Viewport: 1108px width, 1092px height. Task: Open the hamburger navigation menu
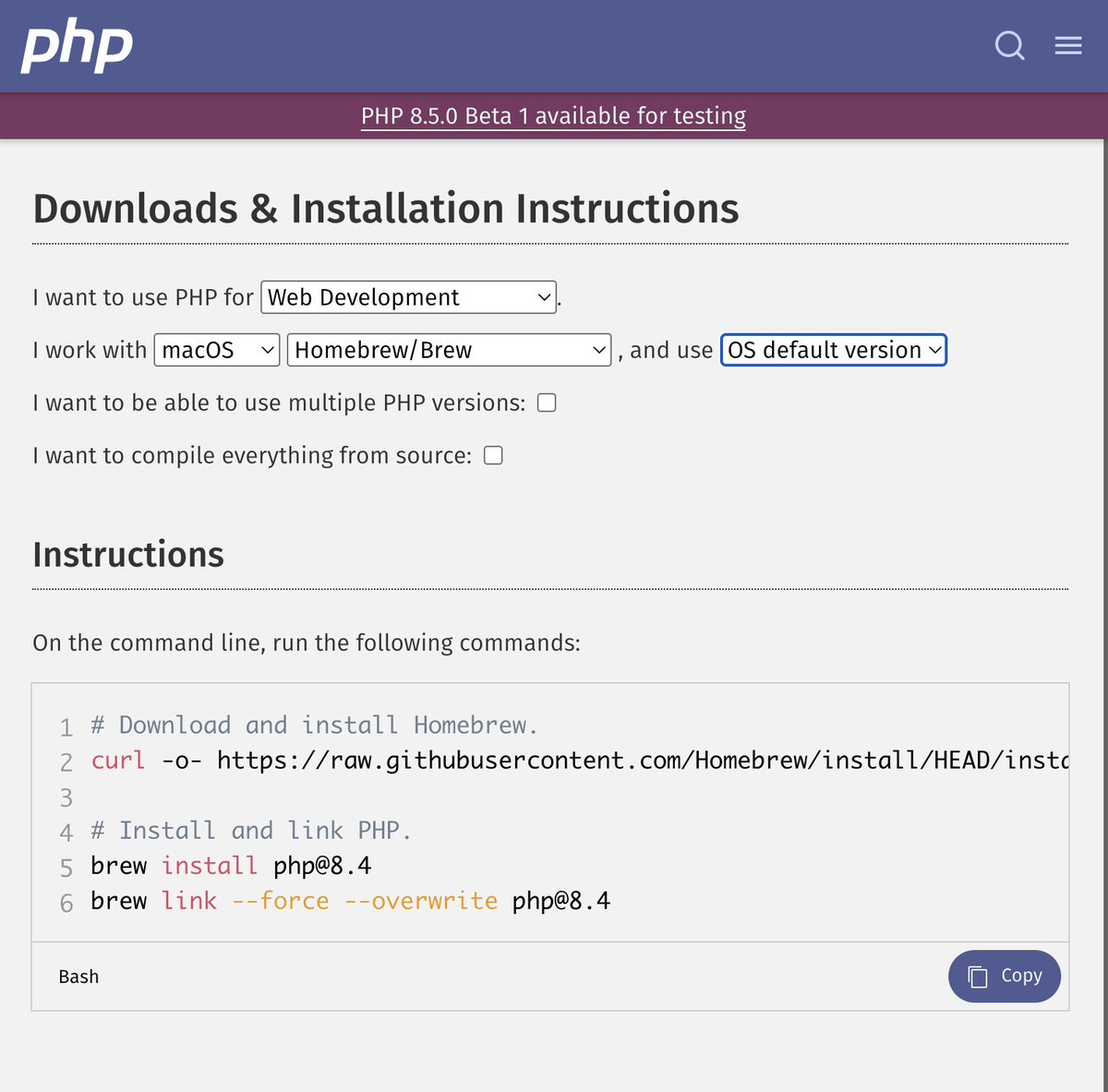[x=1068, y=45]
